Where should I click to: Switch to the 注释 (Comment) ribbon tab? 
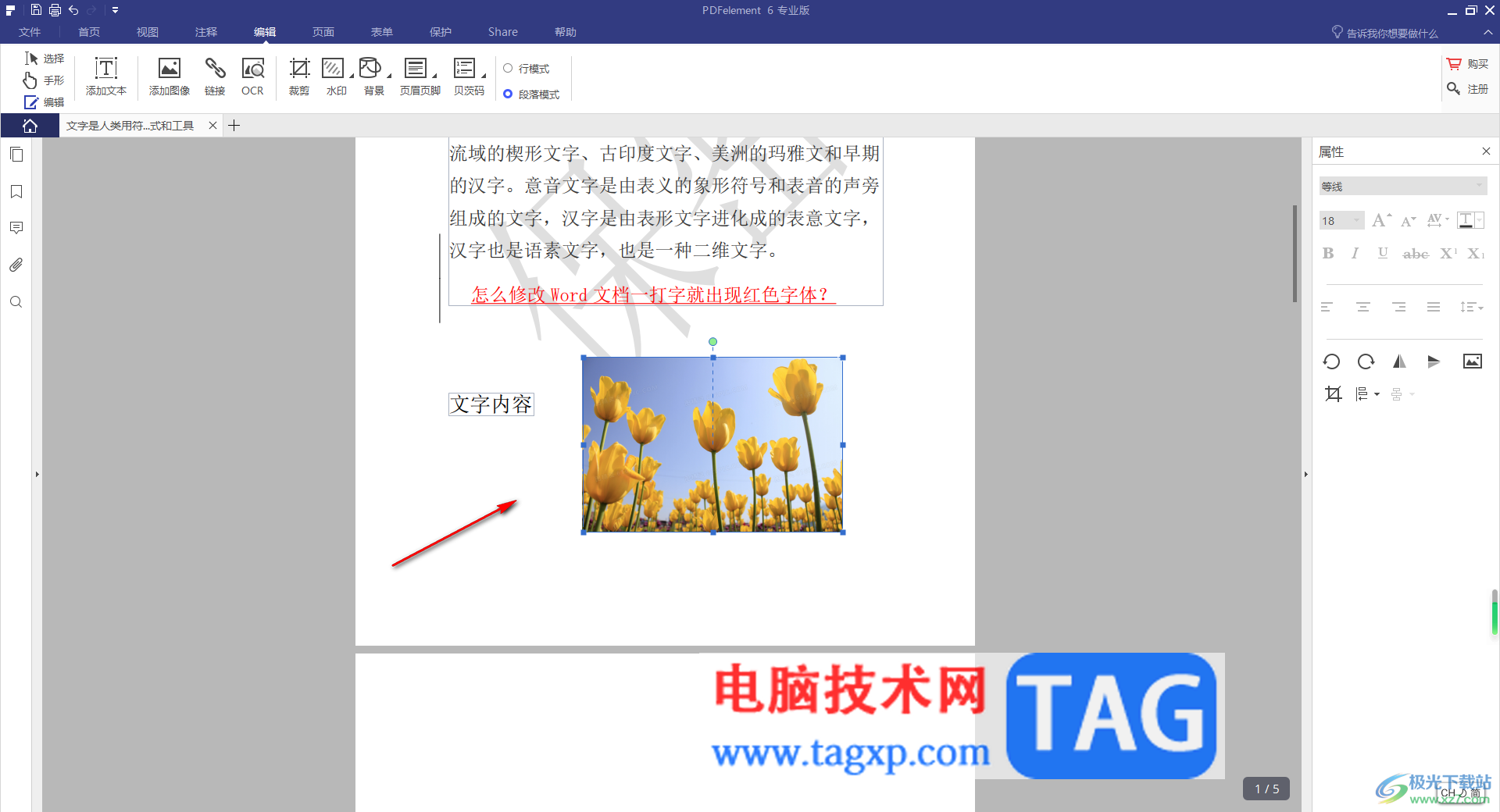pos(206,32)
